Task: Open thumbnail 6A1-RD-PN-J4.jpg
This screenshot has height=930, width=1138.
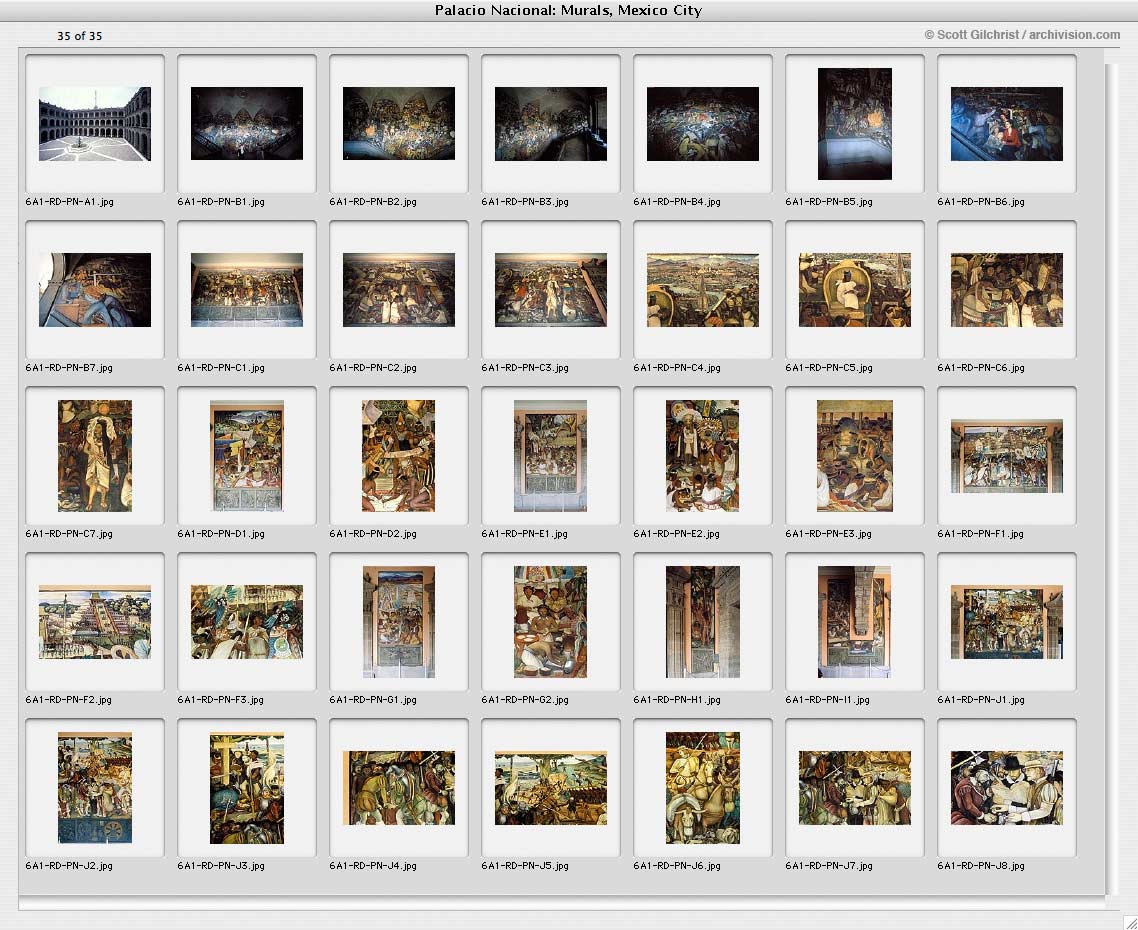Action: (399, 788)
